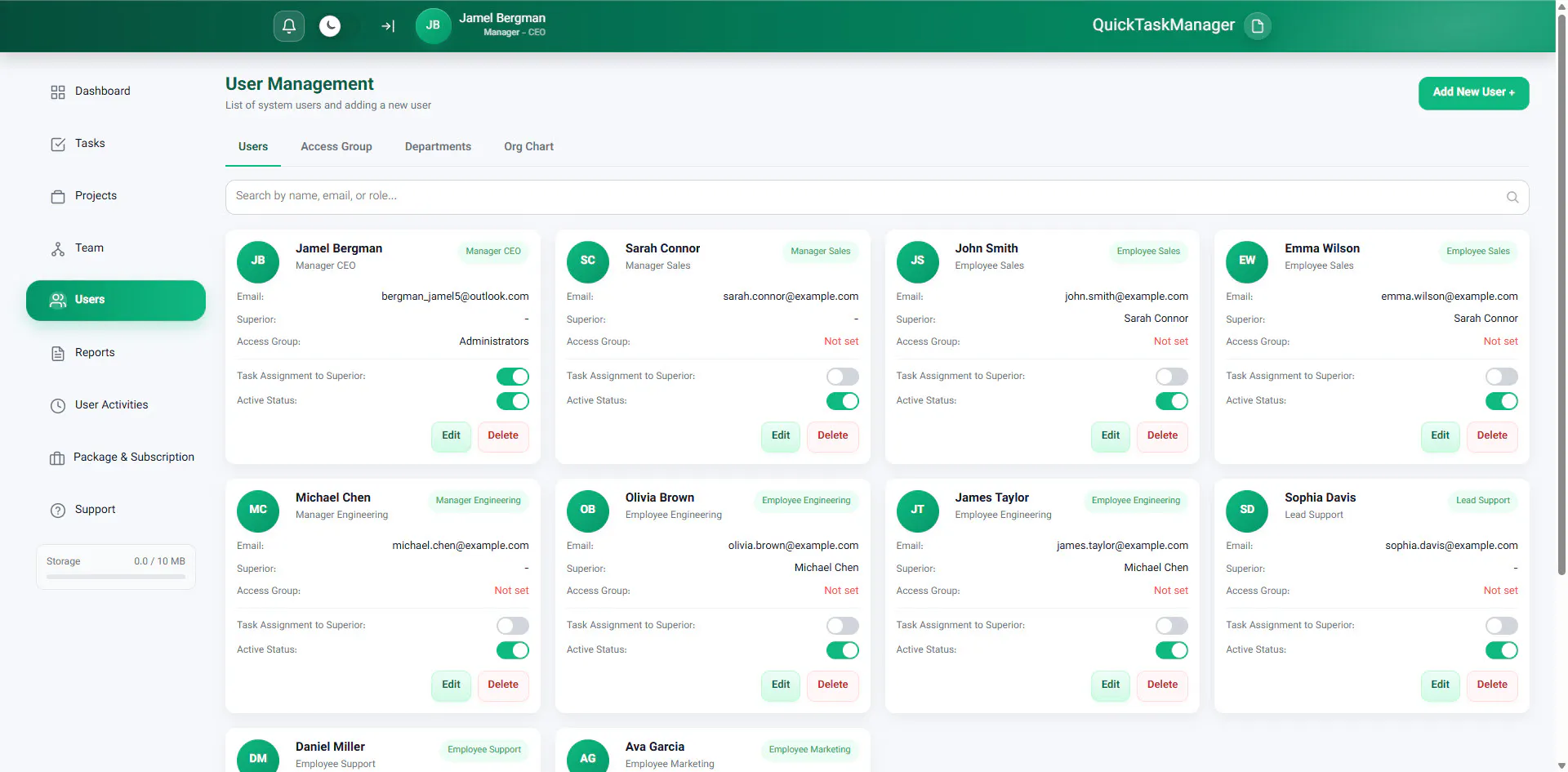The height and width of the screenshot is (772, 1568).
Task: Edit Jamel Bergman's user card
Action: pyautogui.click(x=451, y=436)
